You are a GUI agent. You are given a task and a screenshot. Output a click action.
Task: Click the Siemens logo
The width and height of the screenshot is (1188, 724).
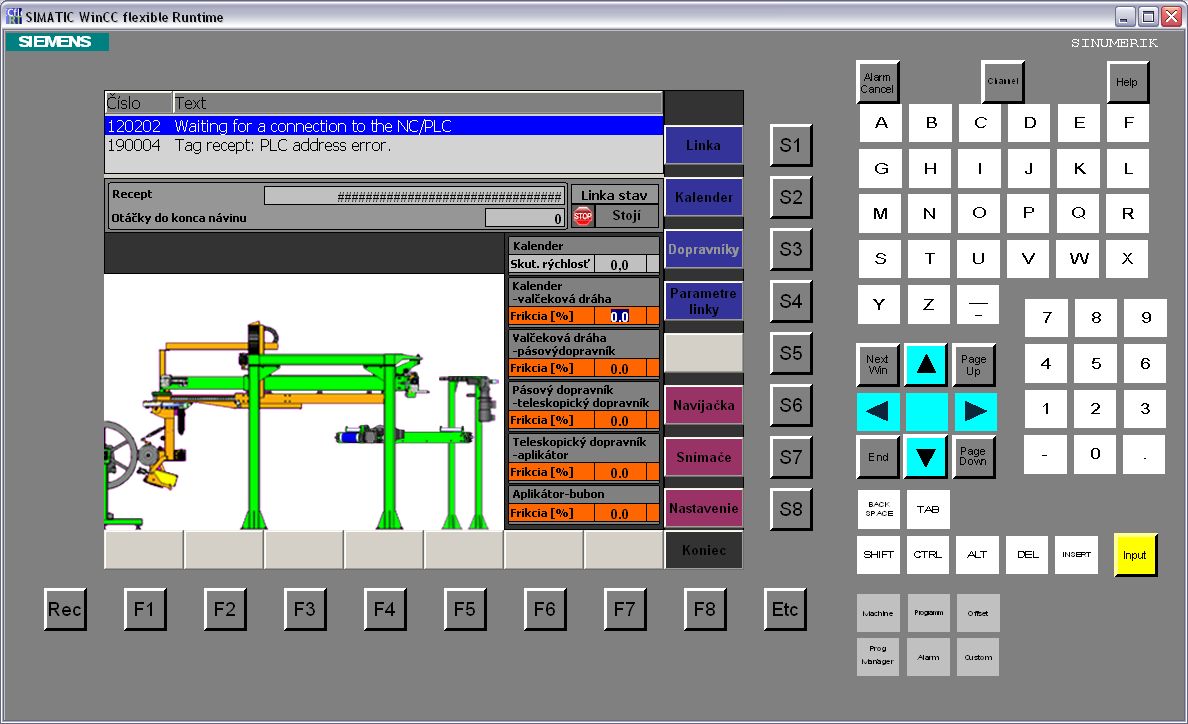coord(57,42)
